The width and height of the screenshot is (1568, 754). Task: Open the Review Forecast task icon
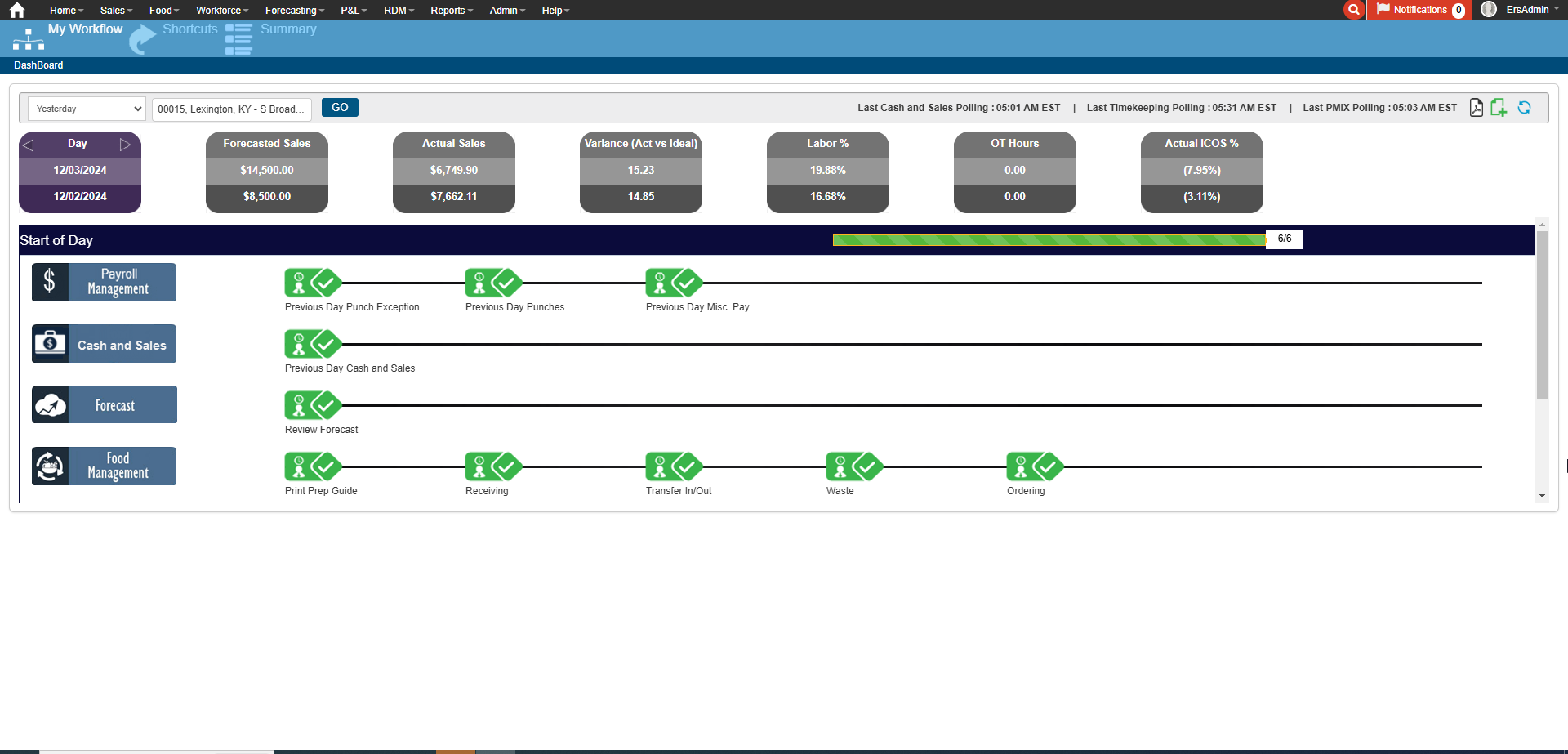tap(313, 405)
